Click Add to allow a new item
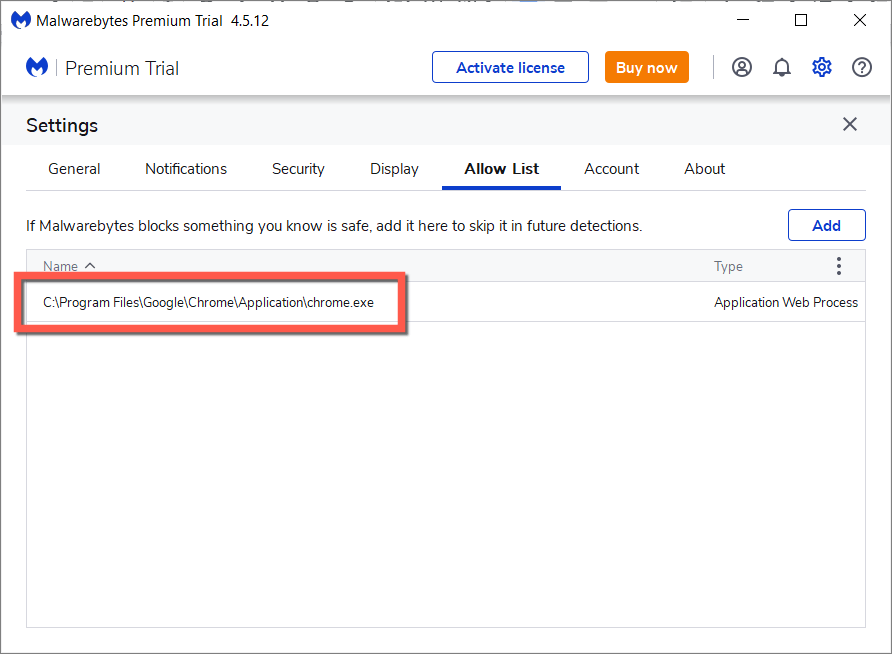Viewport: 892px width, 654px height. click(826, 225)
